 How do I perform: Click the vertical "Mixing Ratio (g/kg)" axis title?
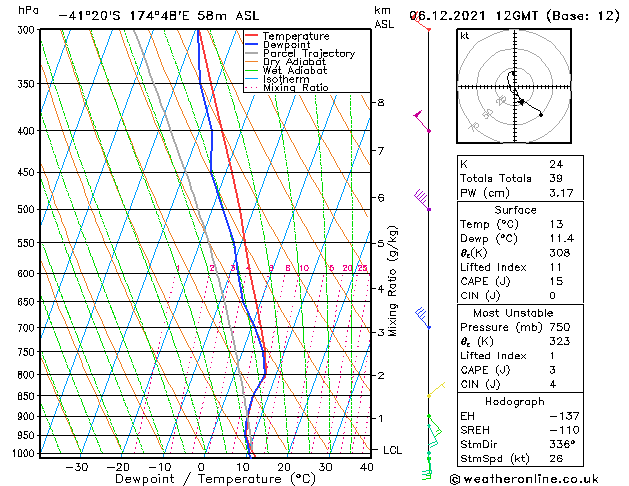[392, 281]
